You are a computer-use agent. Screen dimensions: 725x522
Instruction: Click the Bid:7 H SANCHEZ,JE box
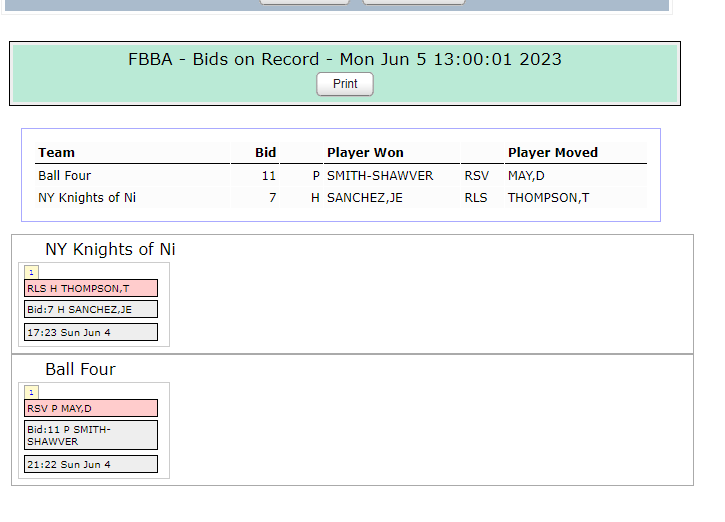91,310
